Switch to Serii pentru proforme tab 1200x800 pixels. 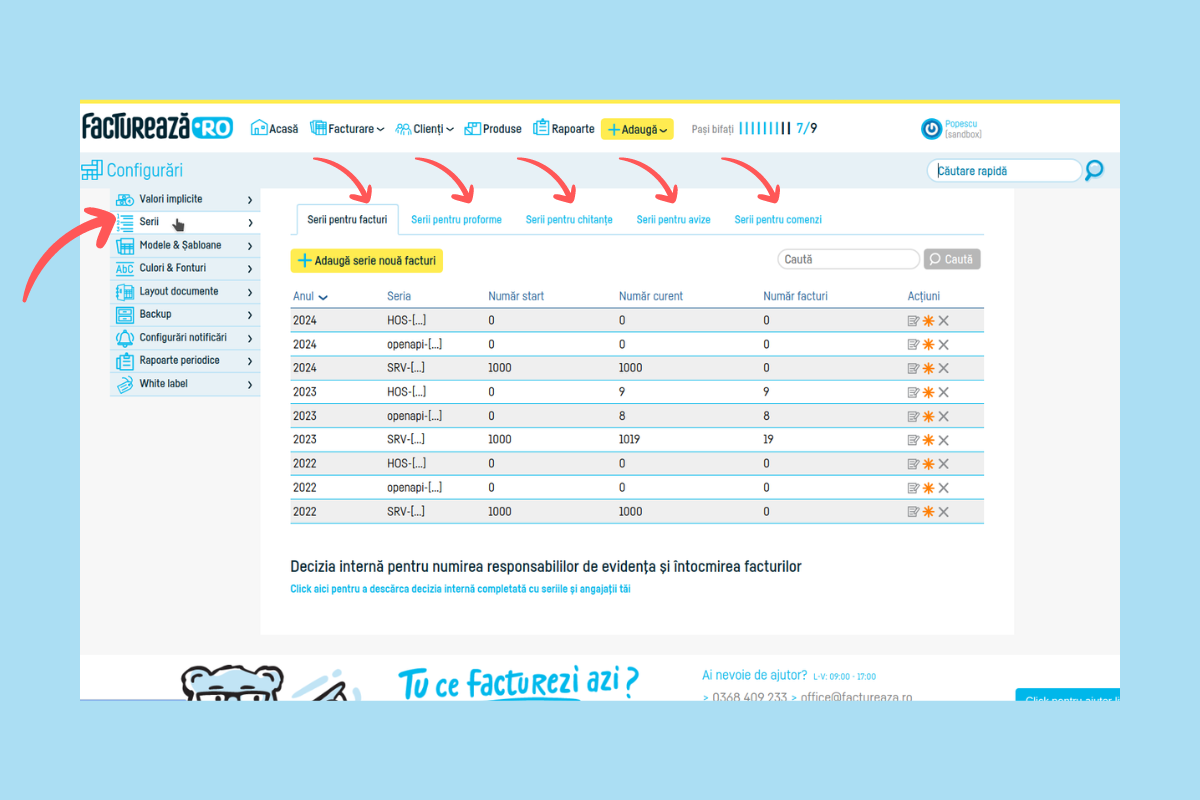[456, 220]
